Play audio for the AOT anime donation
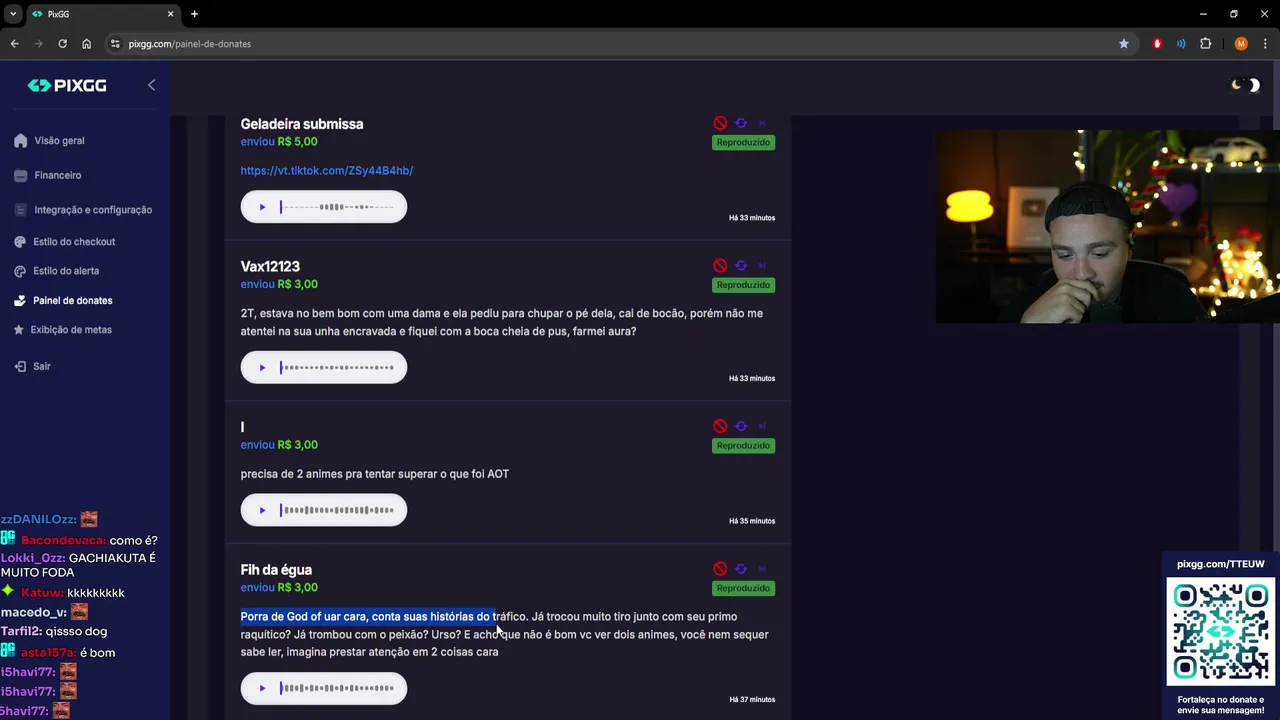1280x720 pixels. point(262,510)
